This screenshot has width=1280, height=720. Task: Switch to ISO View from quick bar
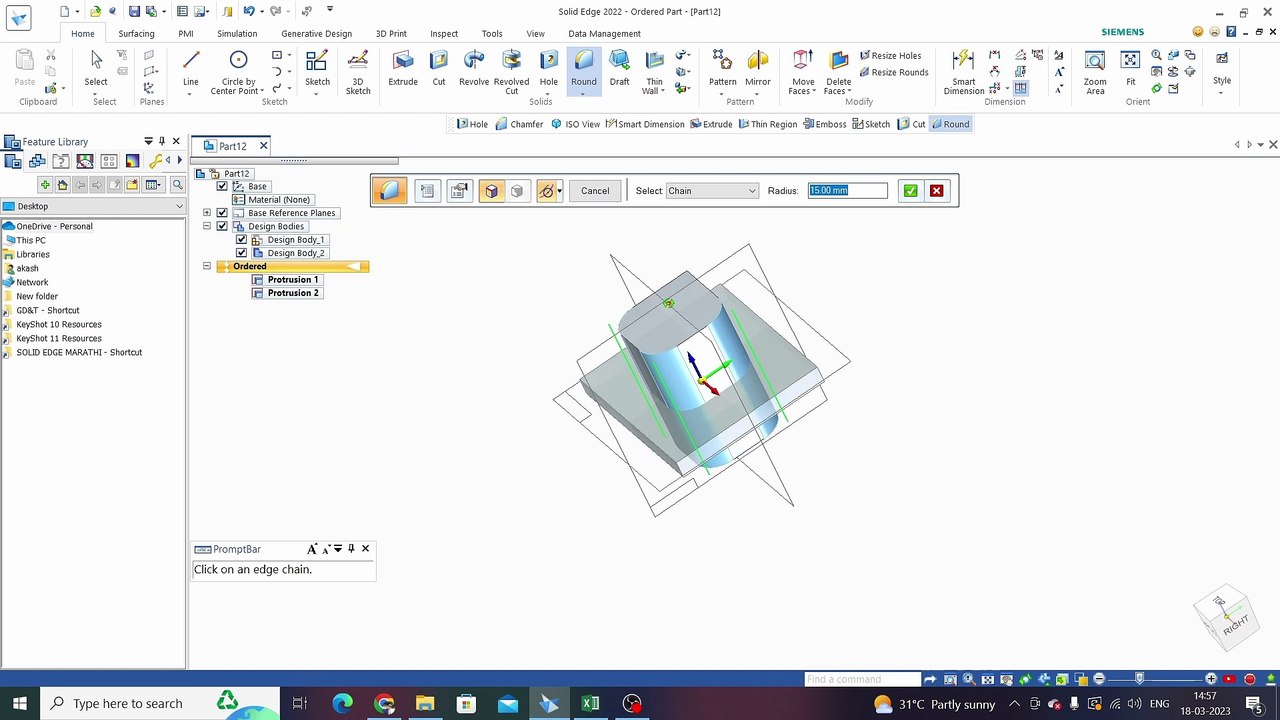[x=575, y=124]
